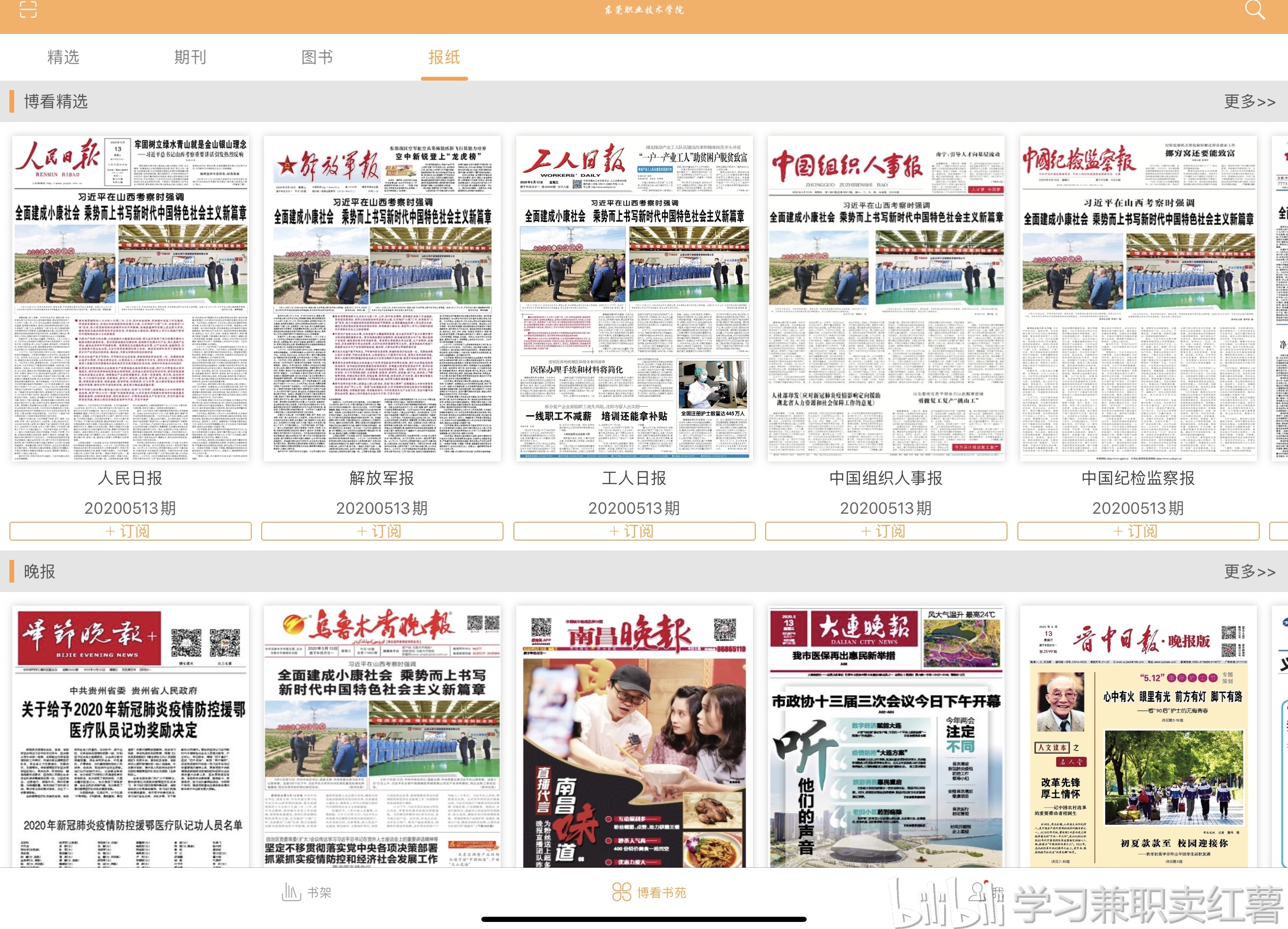Tap the scan QR code icon
1288x929 pixels.
coord(28,8)
